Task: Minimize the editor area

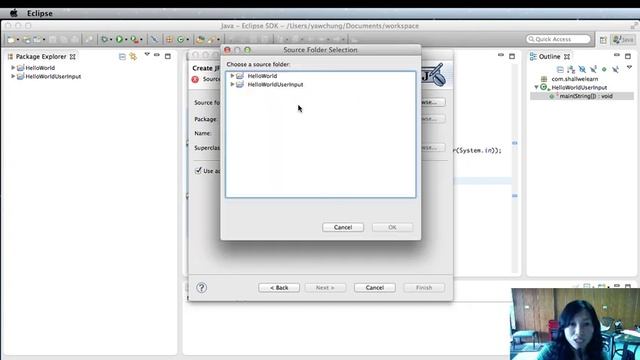Action: pos(501,55)
